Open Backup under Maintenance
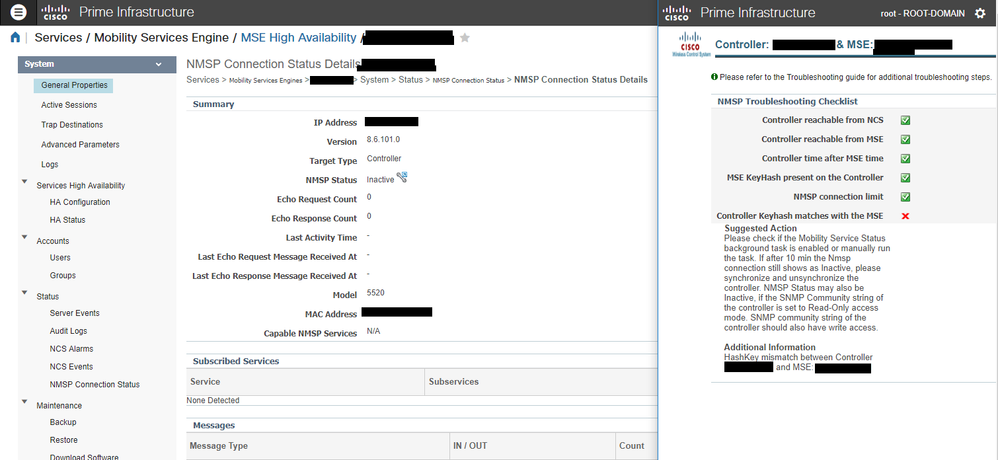This screenshot has width=998, height=460. [x=63, y=422]
